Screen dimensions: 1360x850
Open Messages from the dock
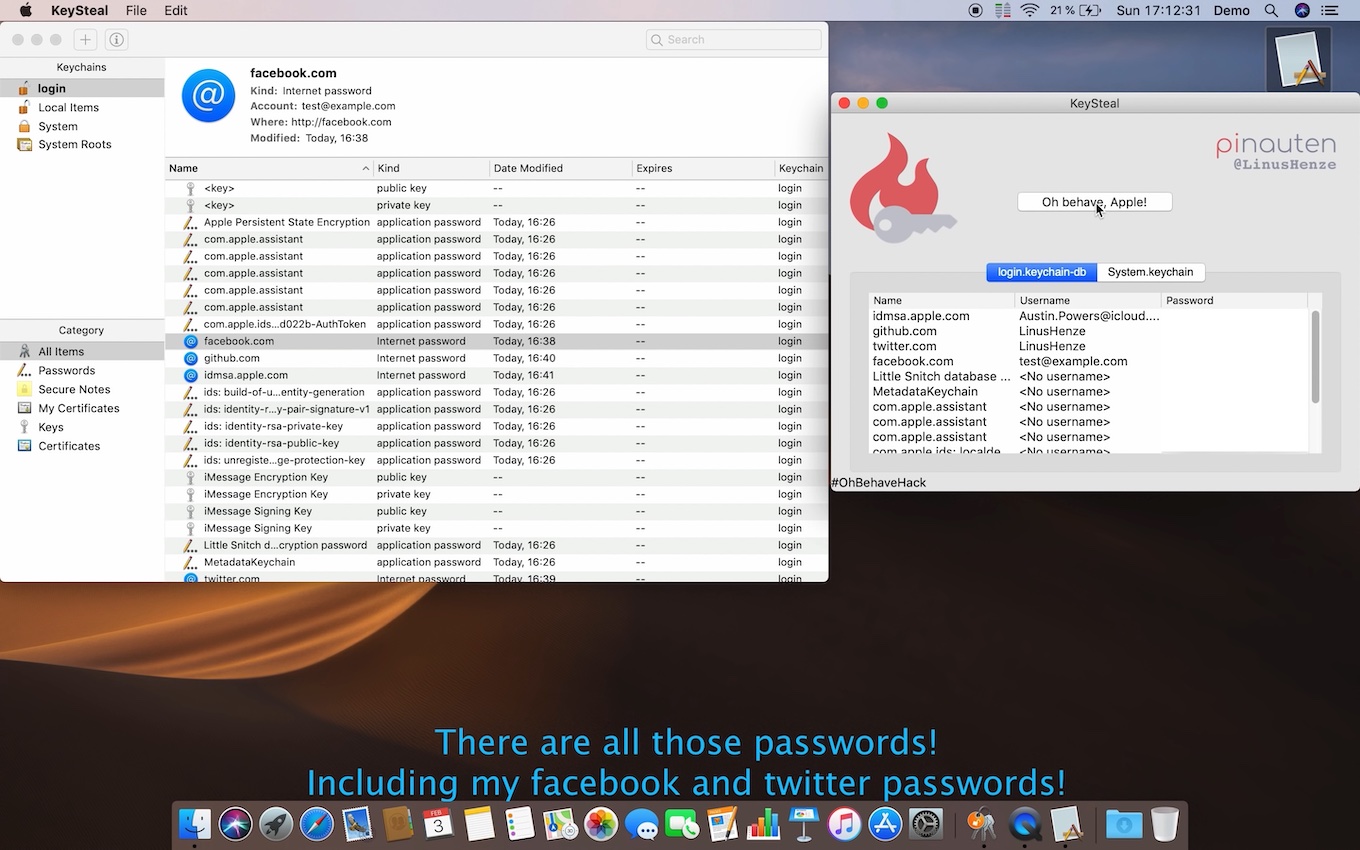click(642, 824)
